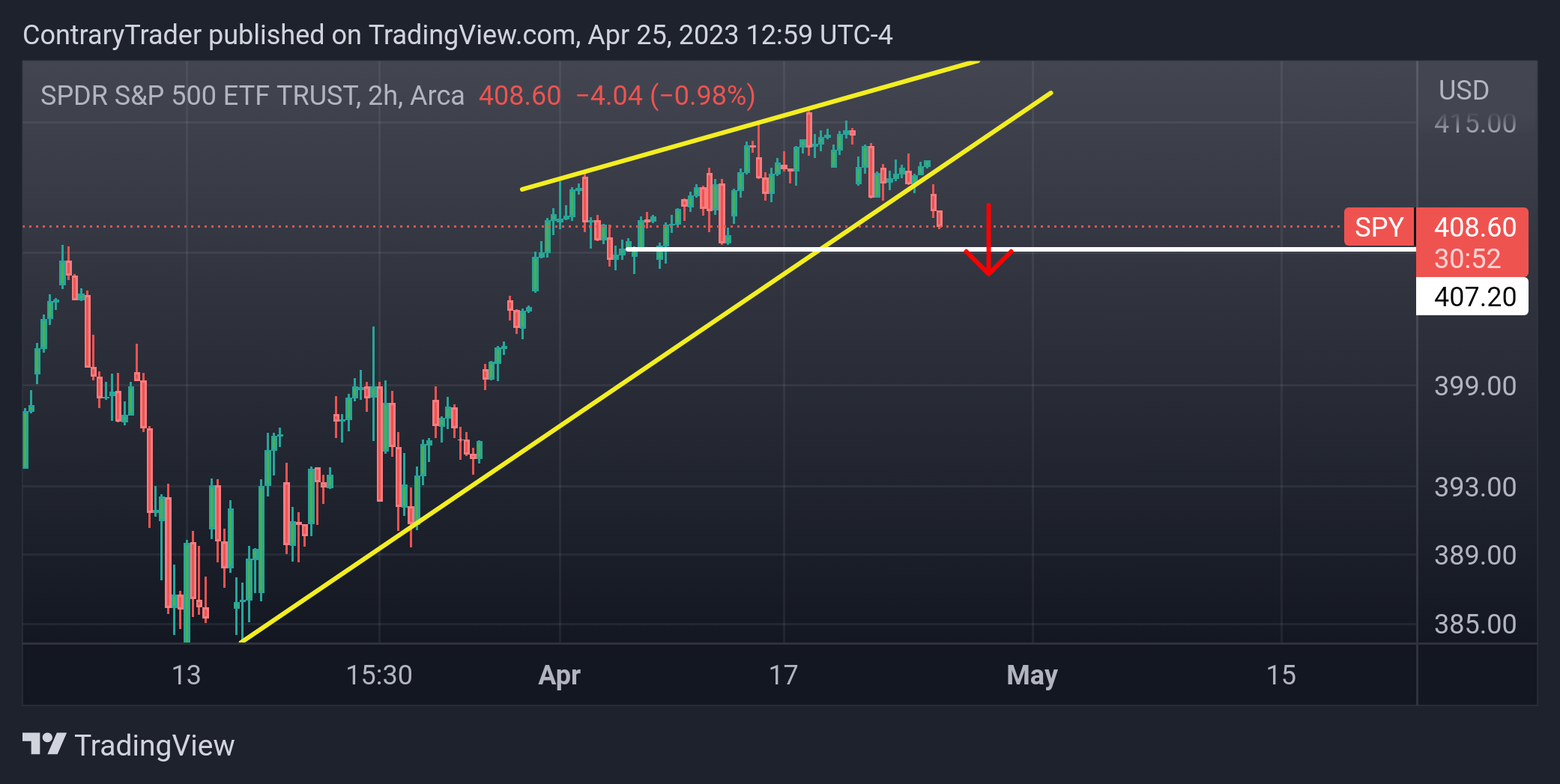Click the TradingView logo icon

click(44, 744)
